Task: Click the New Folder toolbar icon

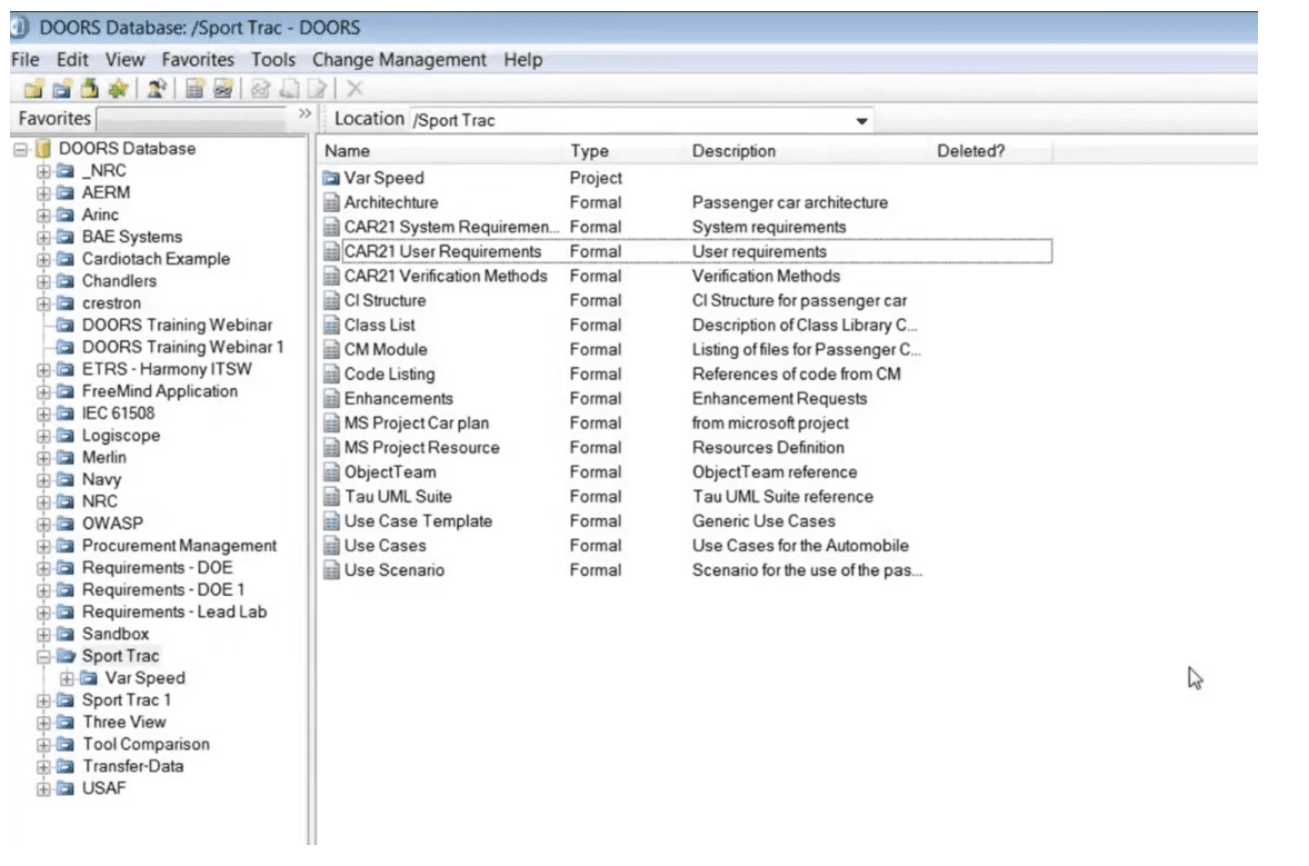Action: click(33, 89)
